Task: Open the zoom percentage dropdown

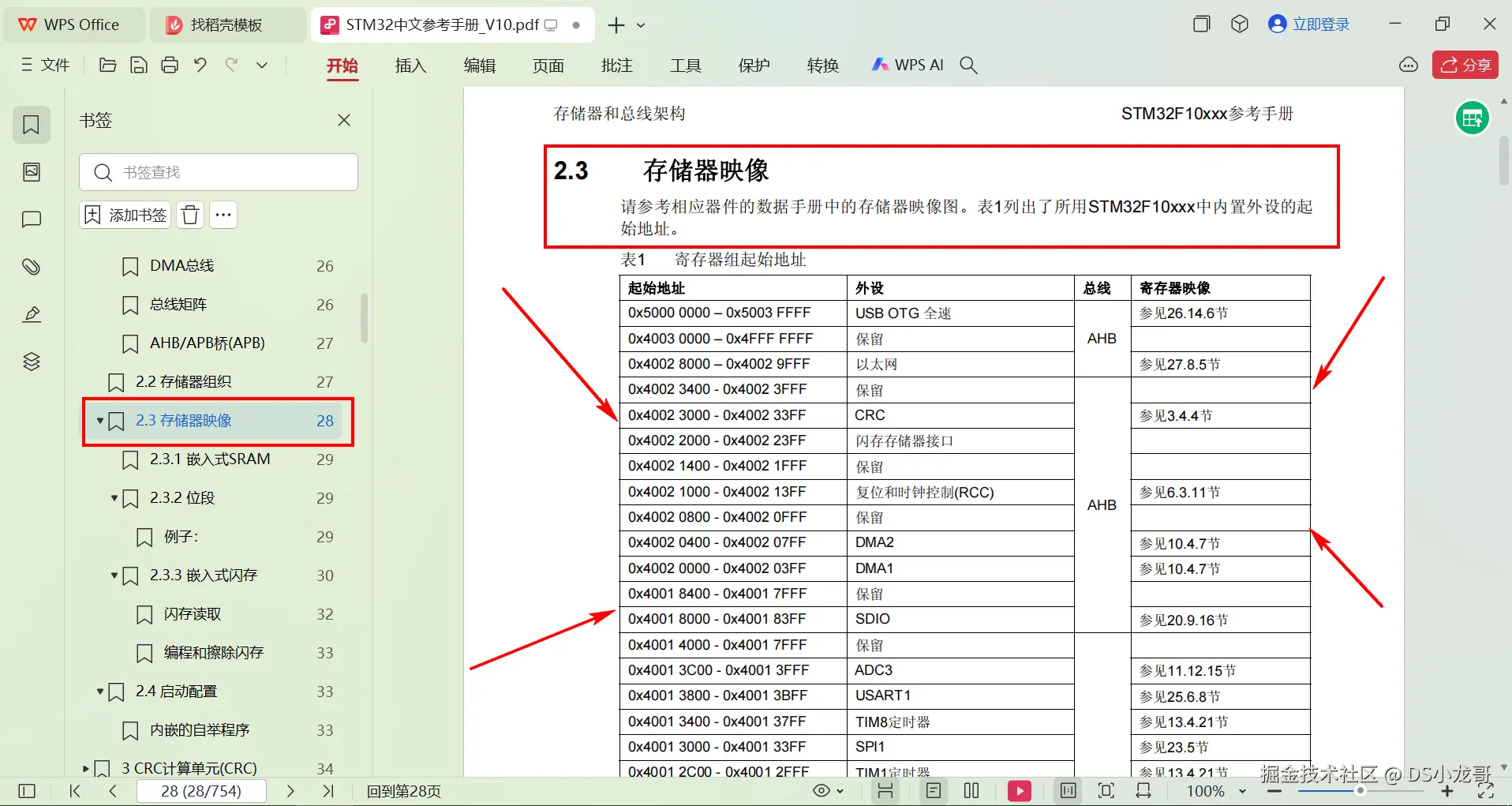Action: click(1243, 791)
